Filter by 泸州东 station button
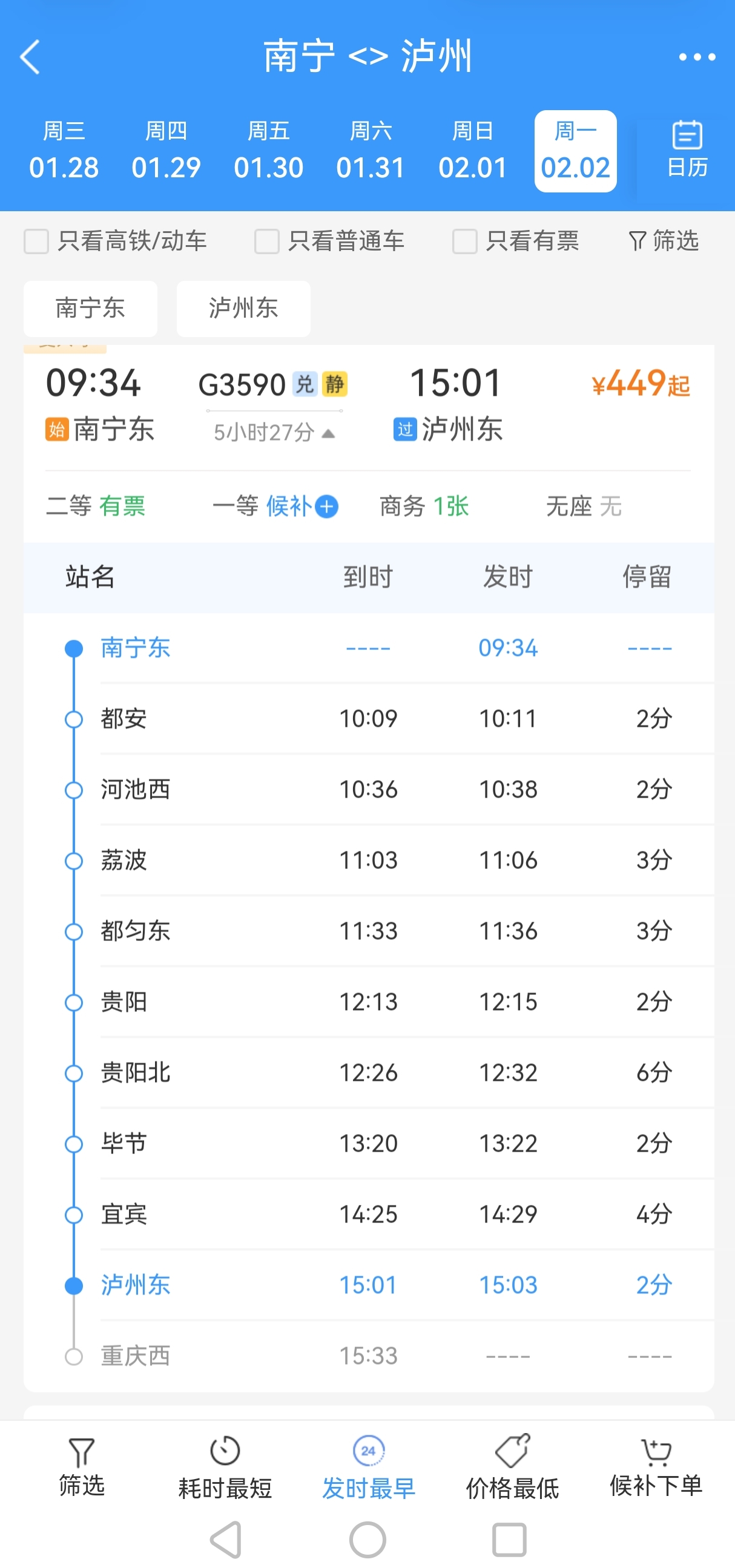The image size is (735, 1568). tap(243, 309)
